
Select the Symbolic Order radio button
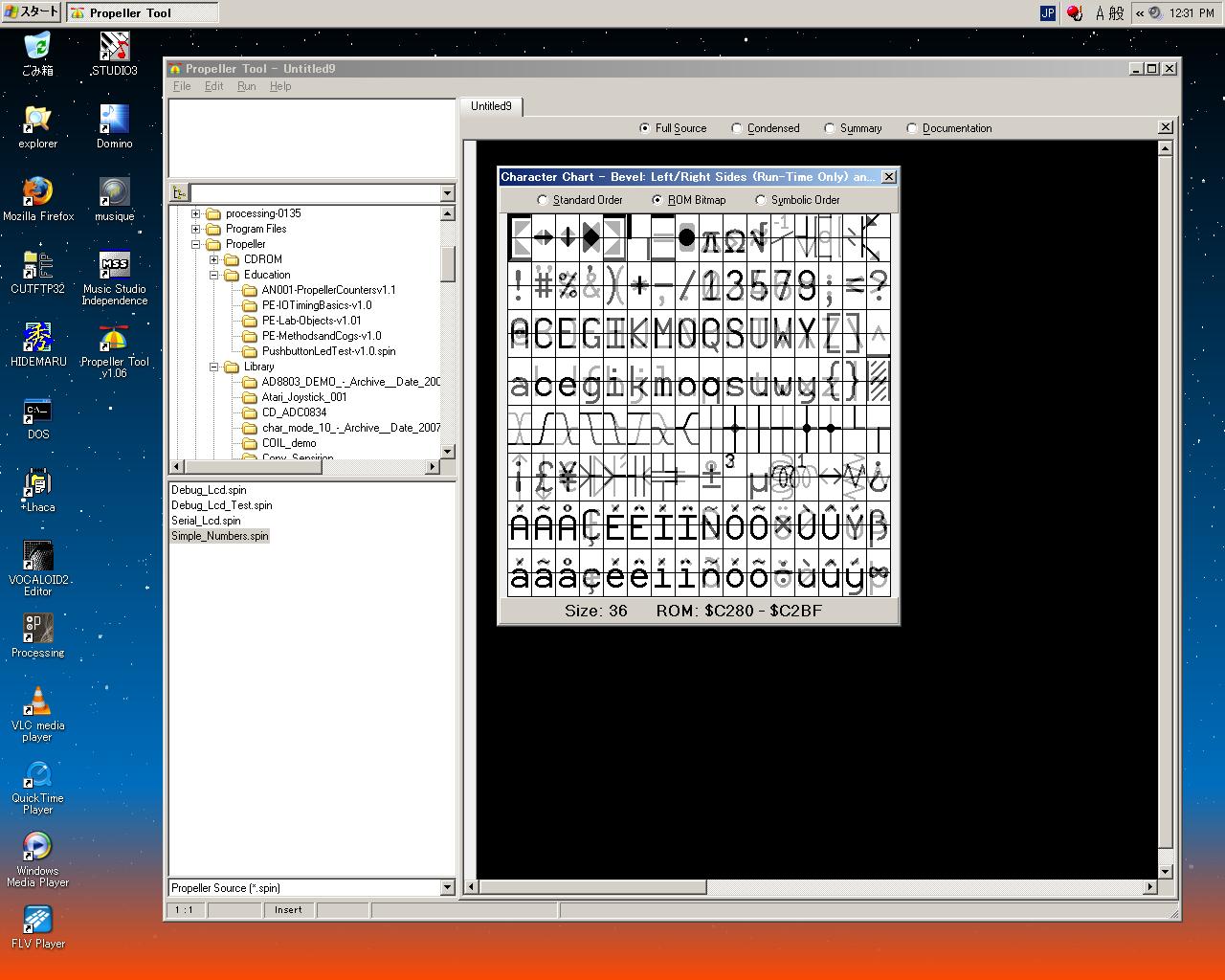pos(761,200)
